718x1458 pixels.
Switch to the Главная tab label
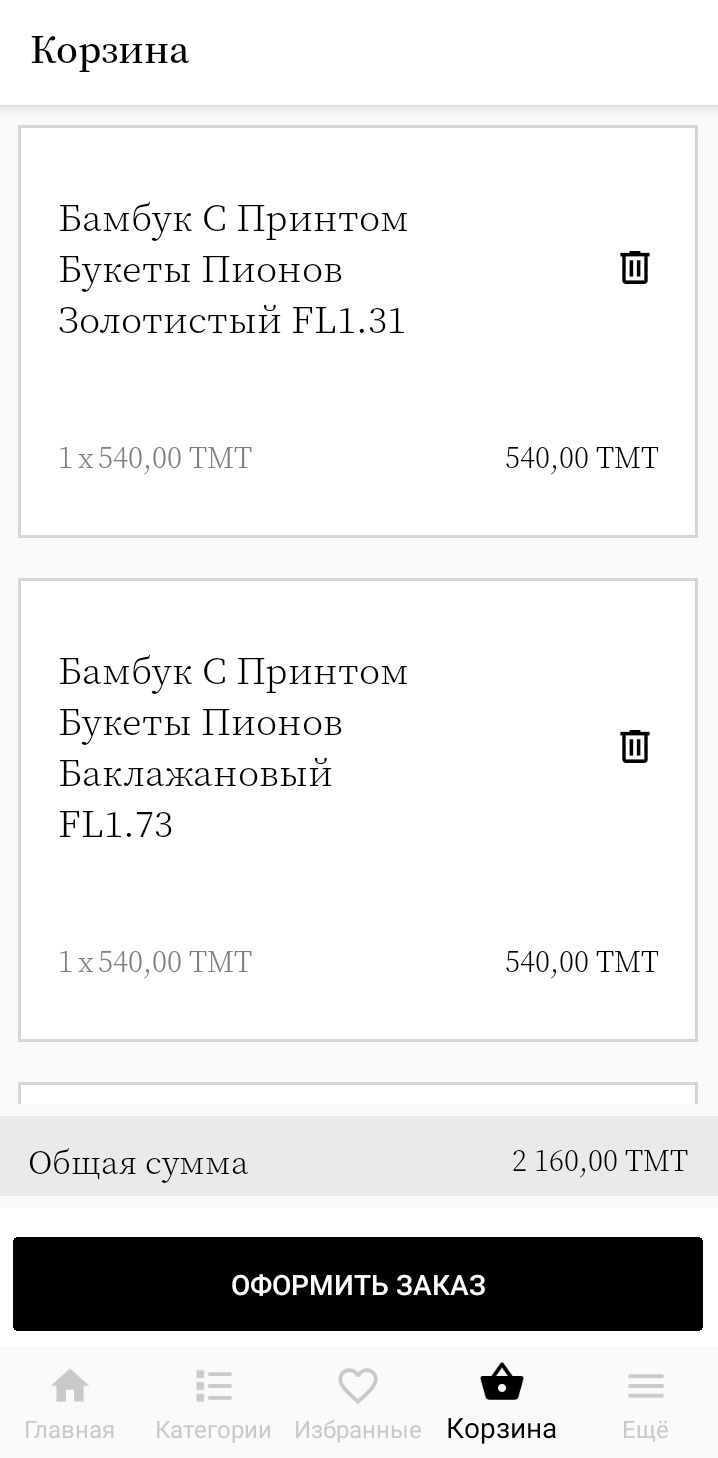[70, 1430]
